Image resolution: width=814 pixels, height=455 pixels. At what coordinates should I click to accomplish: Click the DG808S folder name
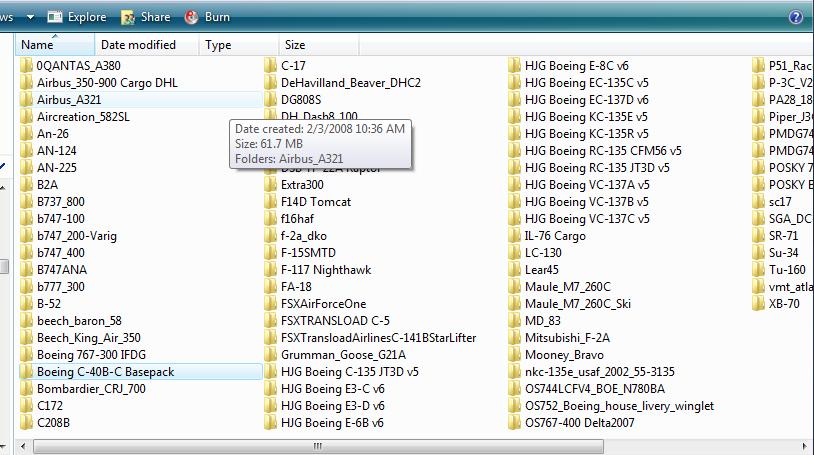click(x=301, y=100)
